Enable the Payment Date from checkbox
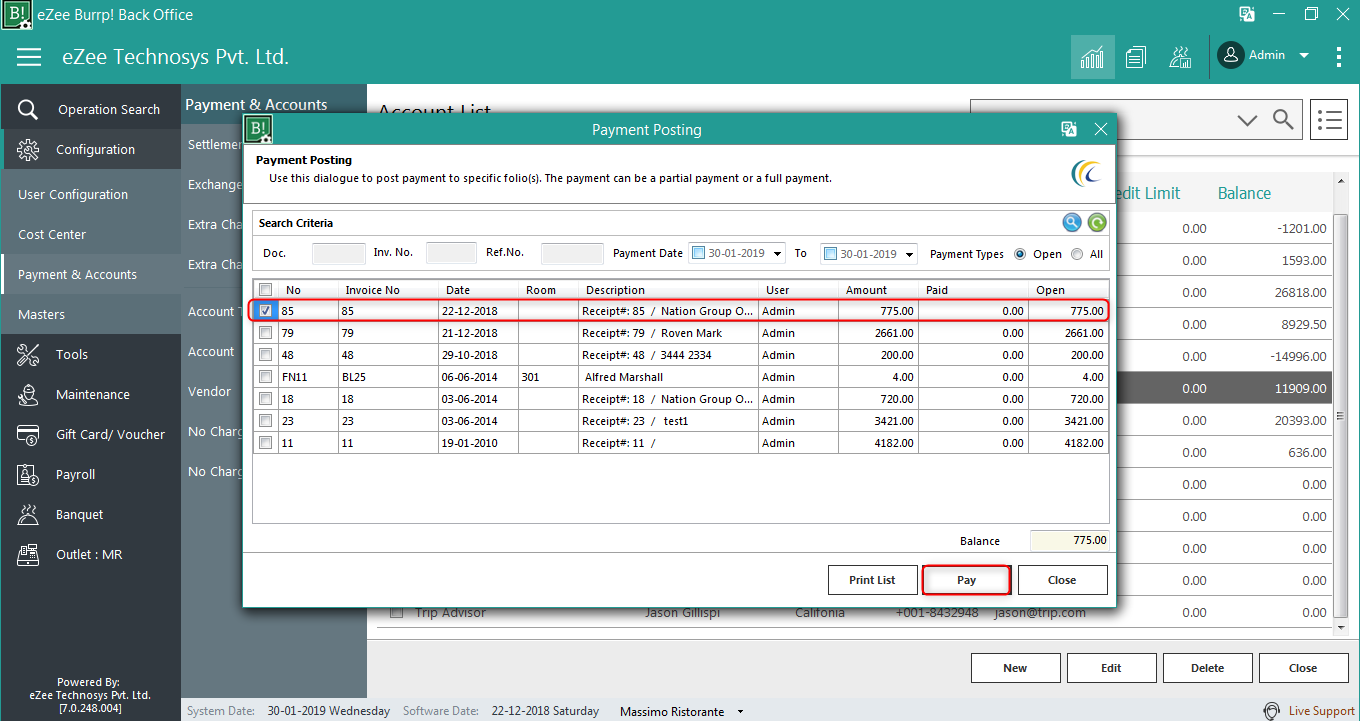This screenshot has height=721, width=1360. (x=699, y=254)
